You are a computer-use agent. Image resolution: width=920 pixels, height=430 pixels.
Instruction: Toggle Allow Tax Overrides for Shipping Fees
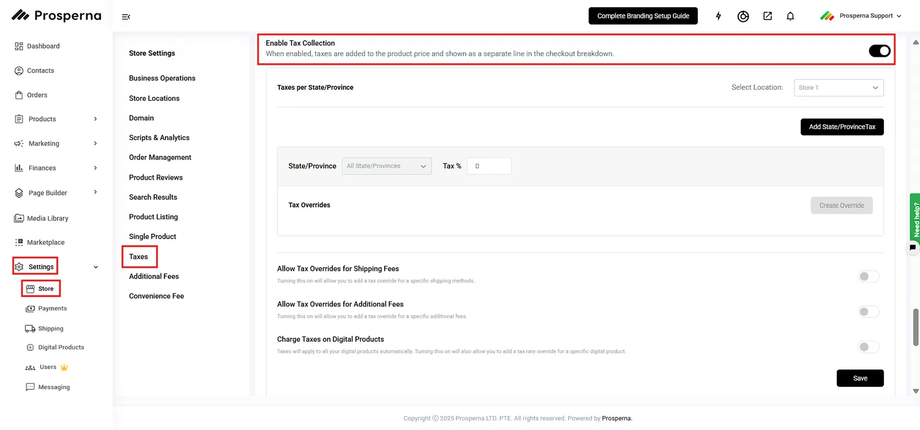click(869, 276)
